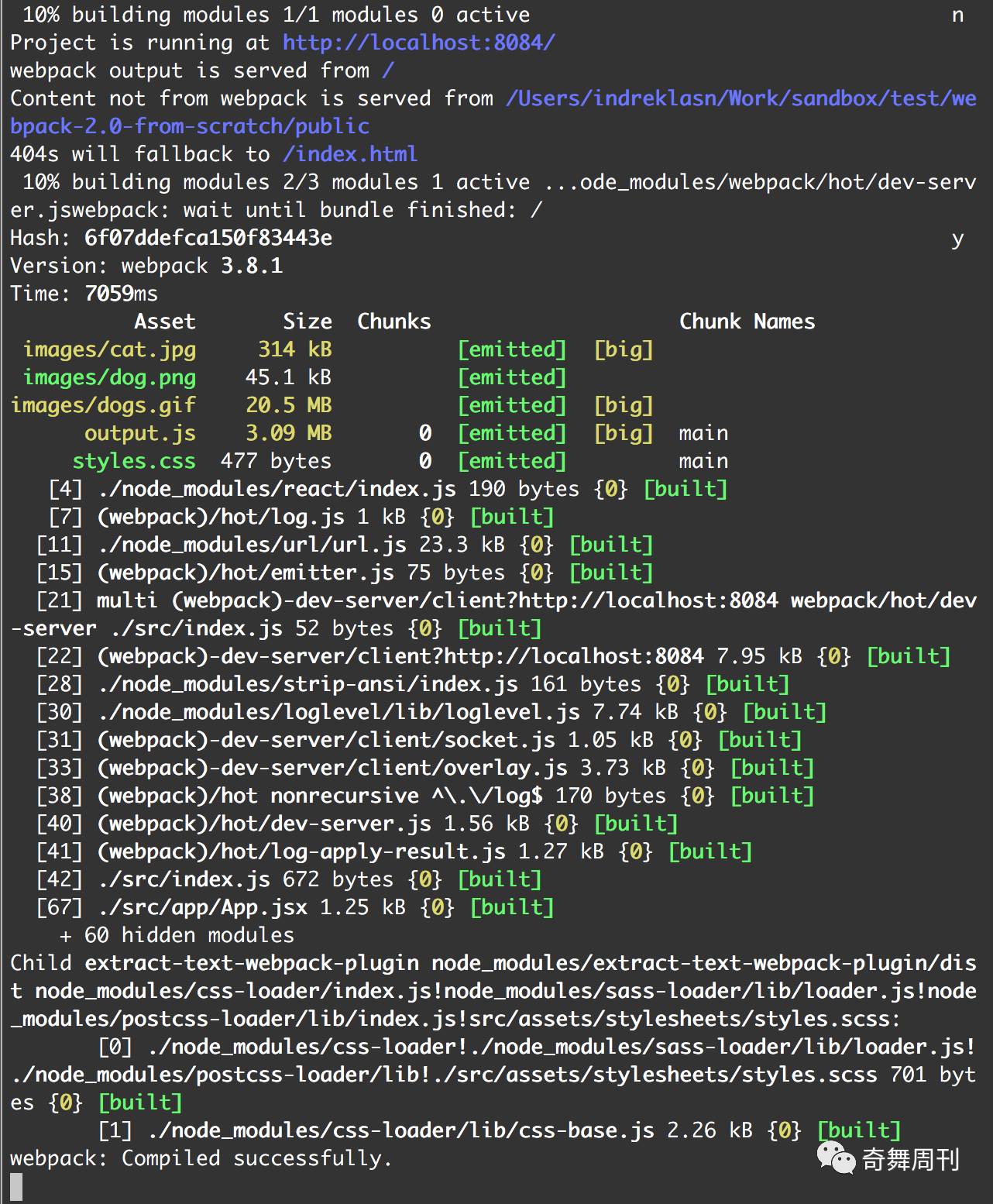Click the Time value 7059ms
Image resolution: width=993 pixels, height=1204 pixels.
pos(121,294)
